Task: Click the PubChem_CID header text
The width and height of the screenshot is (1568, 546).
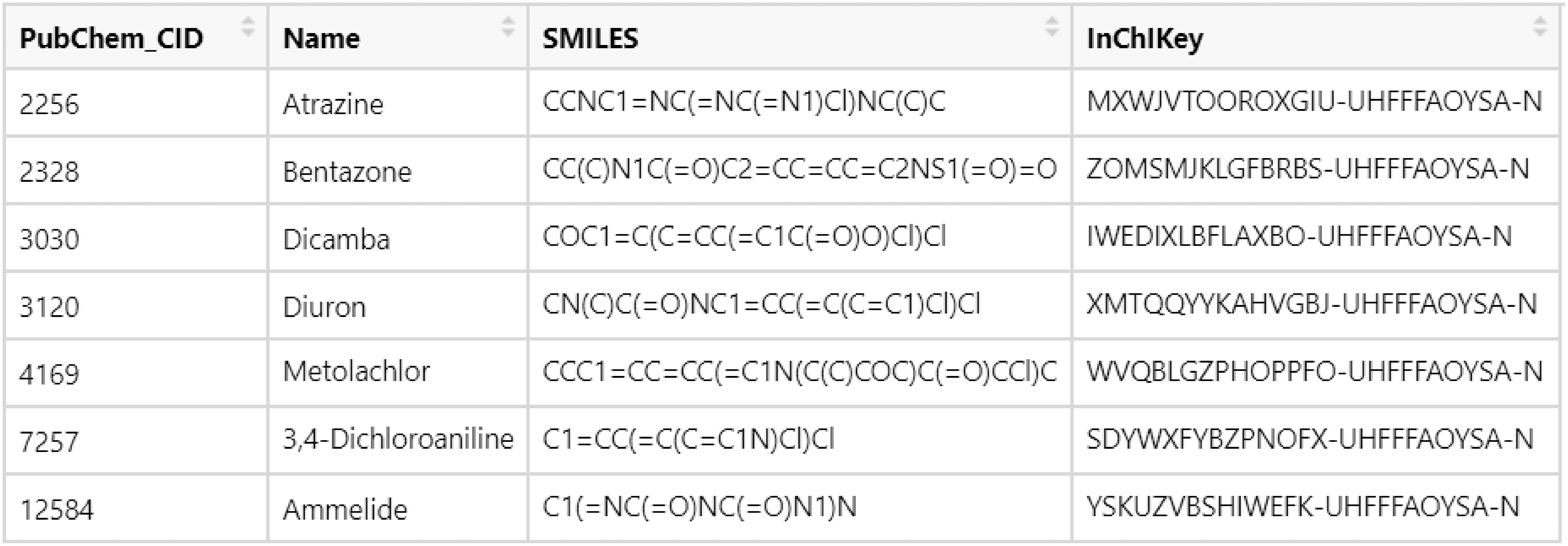Action: 111,39
